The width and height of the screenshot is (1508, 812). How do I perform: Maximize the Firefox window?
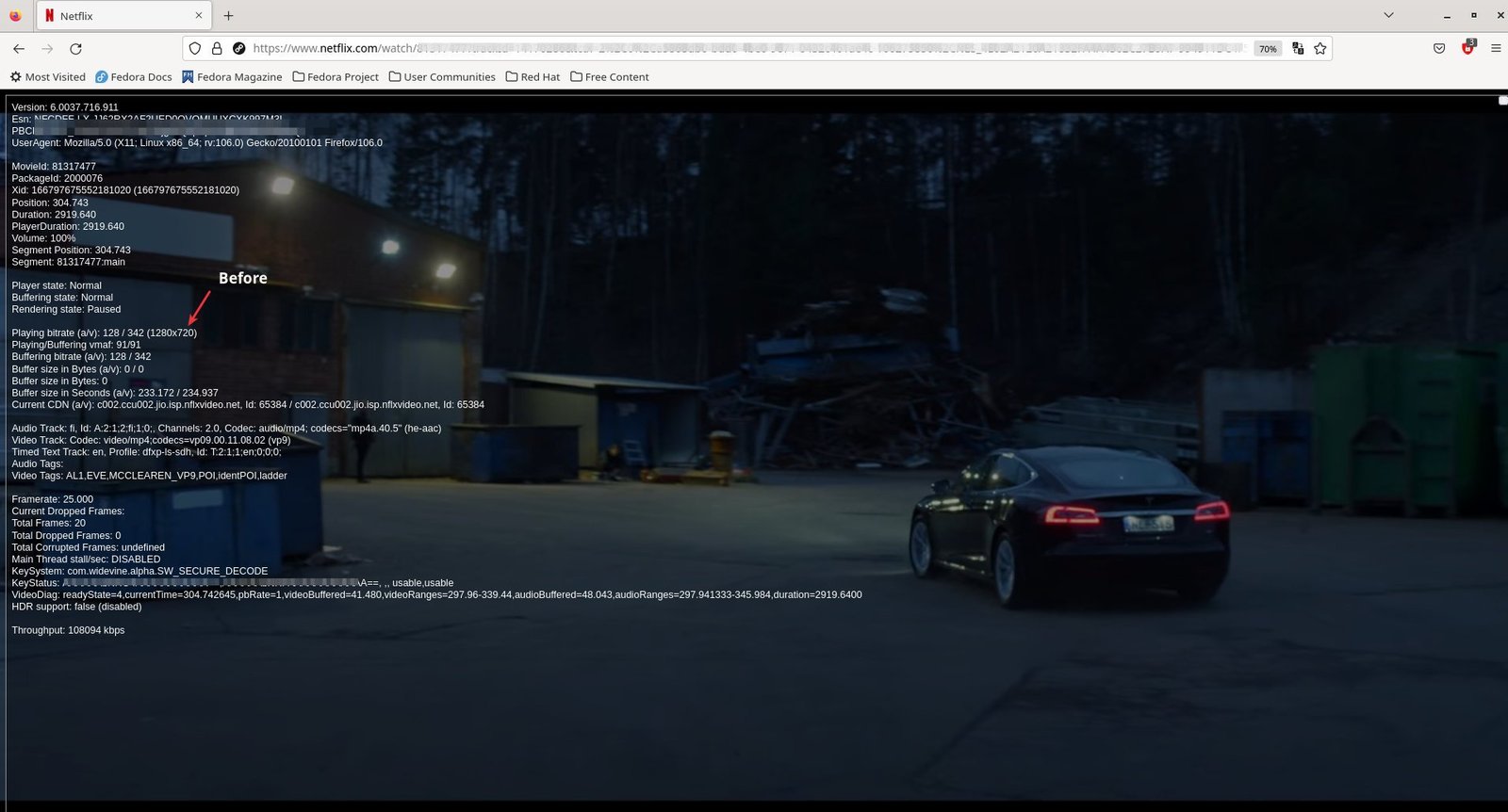click(x=1474, y=15)
